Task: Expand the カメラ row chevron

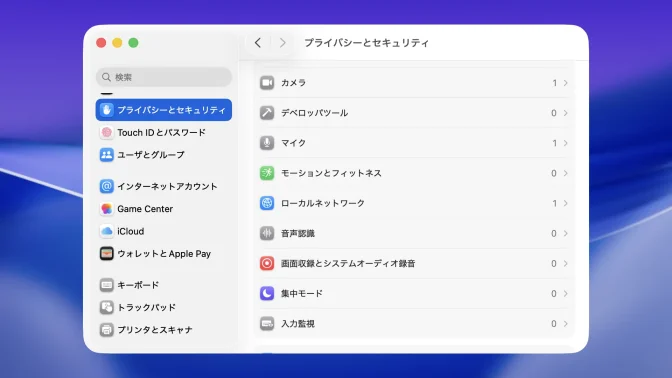Action: 566,83
